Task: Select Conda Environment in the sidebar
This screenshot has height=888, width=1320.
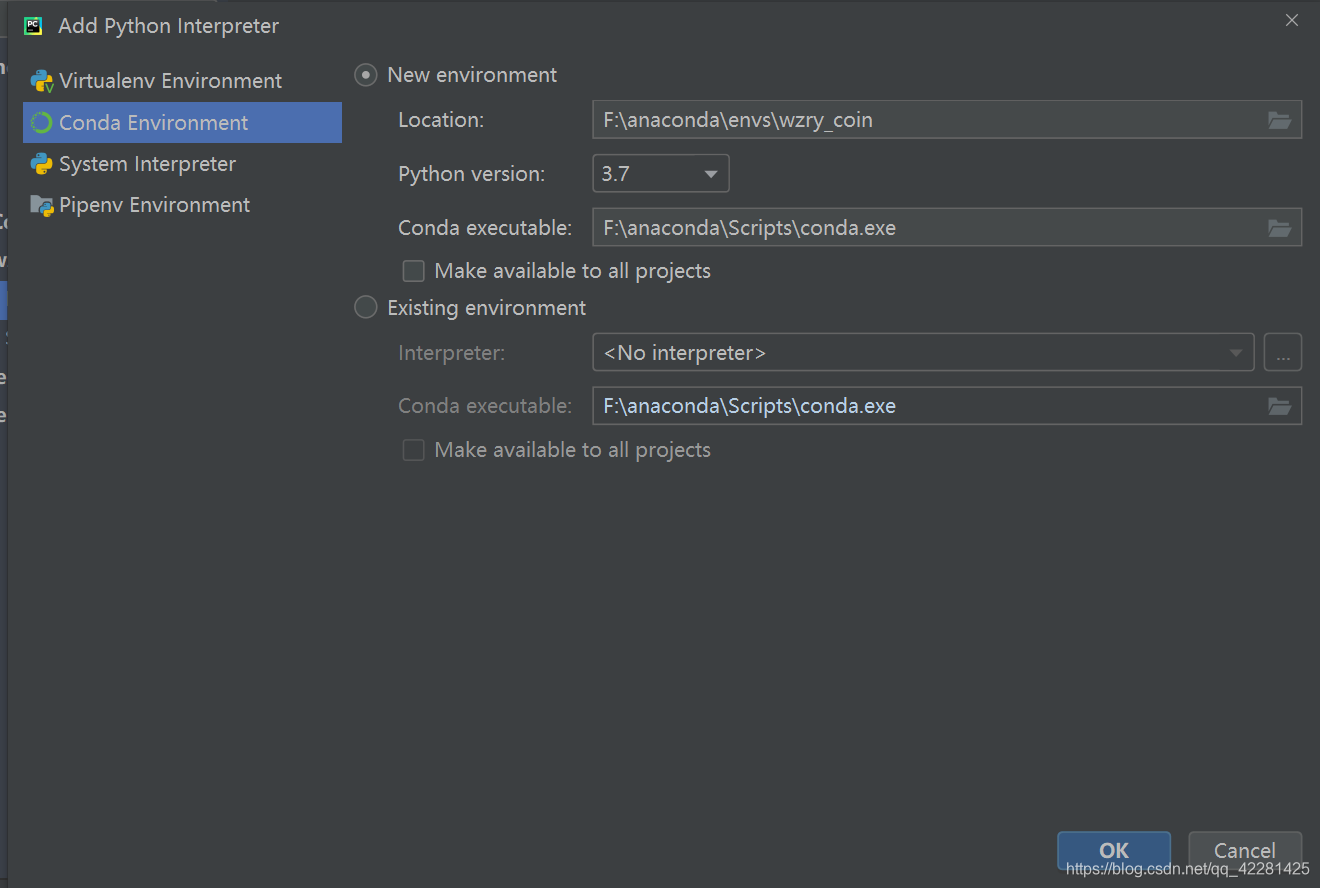Action: [x=182, y=122]
